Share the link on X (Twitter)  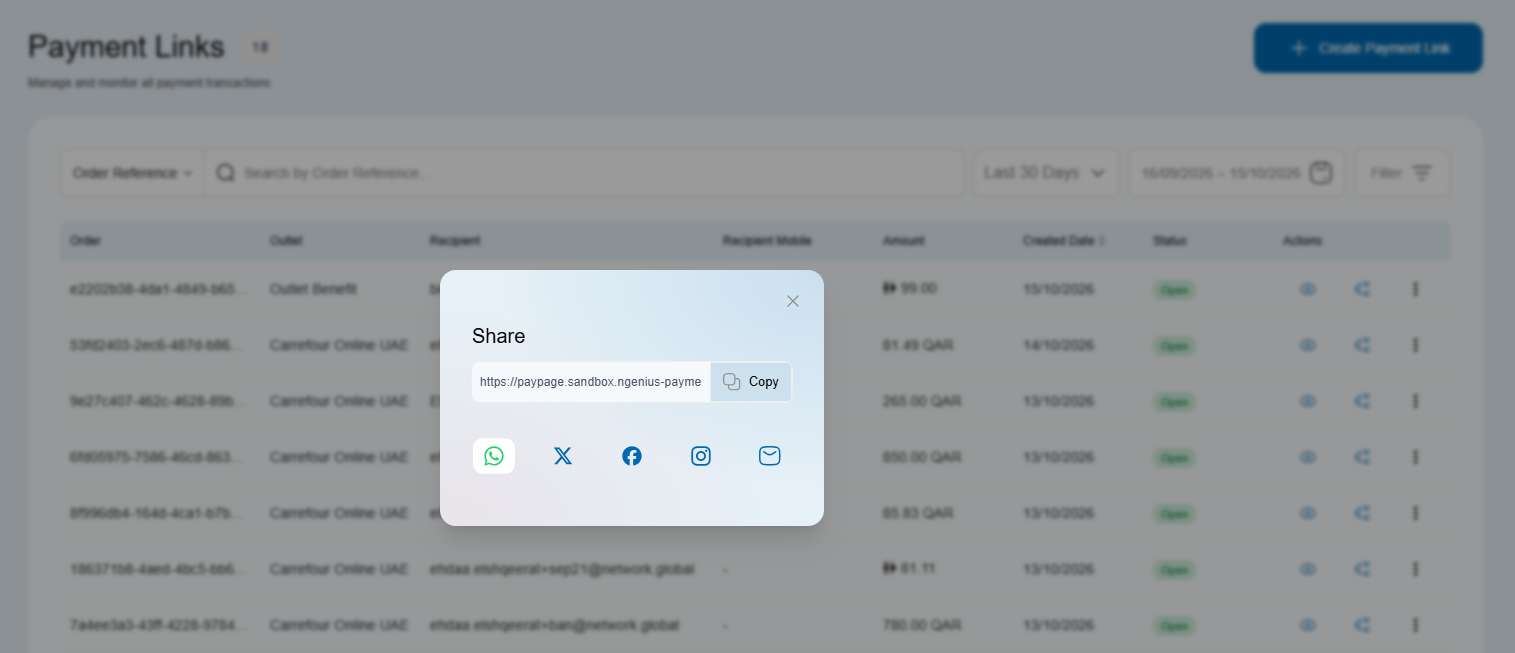(563, 456)
